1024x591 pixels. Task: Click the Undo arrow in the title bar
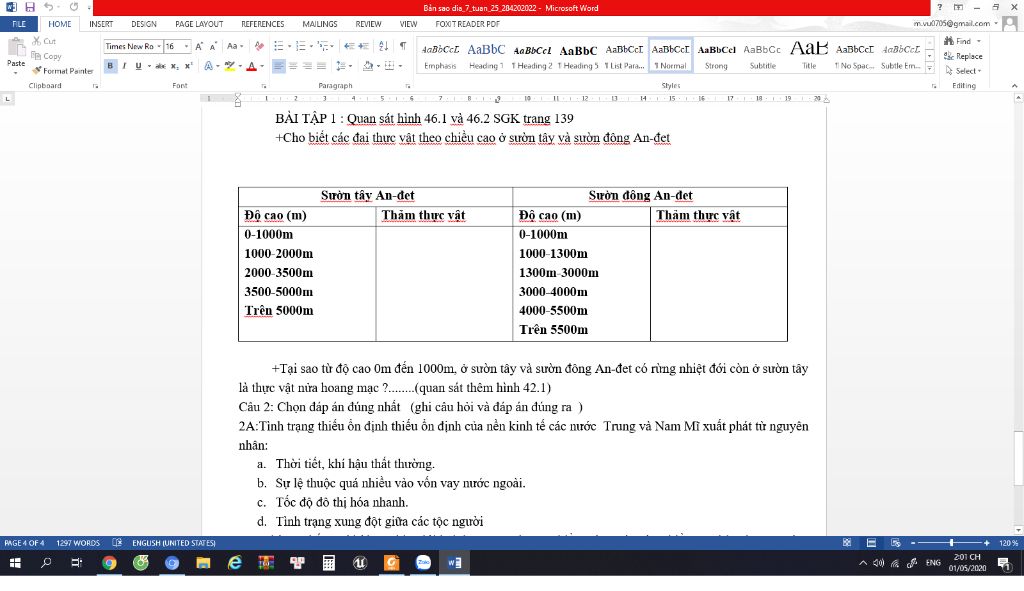(x=48, y=7)
